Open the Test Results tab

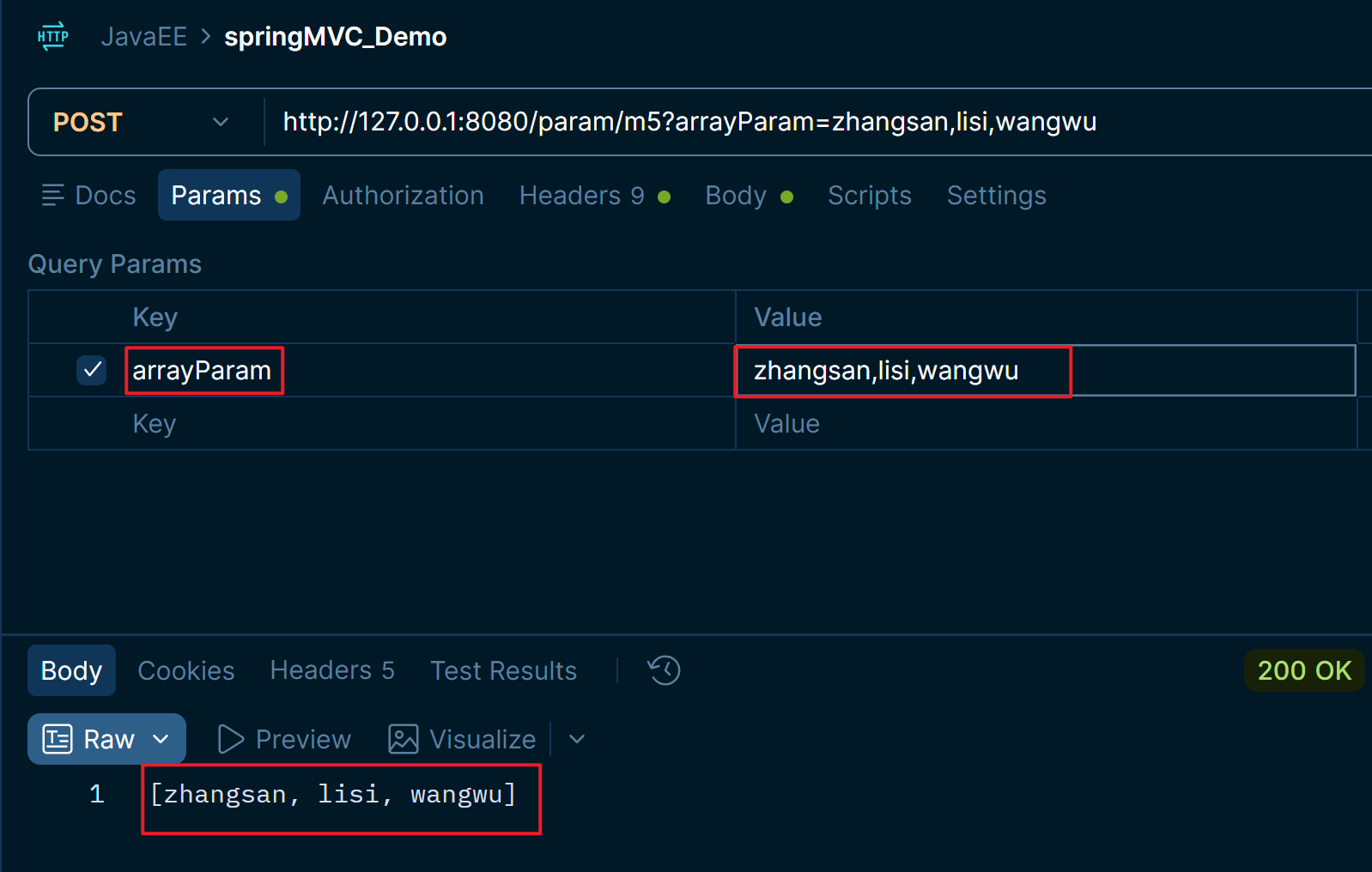point(503,670)
